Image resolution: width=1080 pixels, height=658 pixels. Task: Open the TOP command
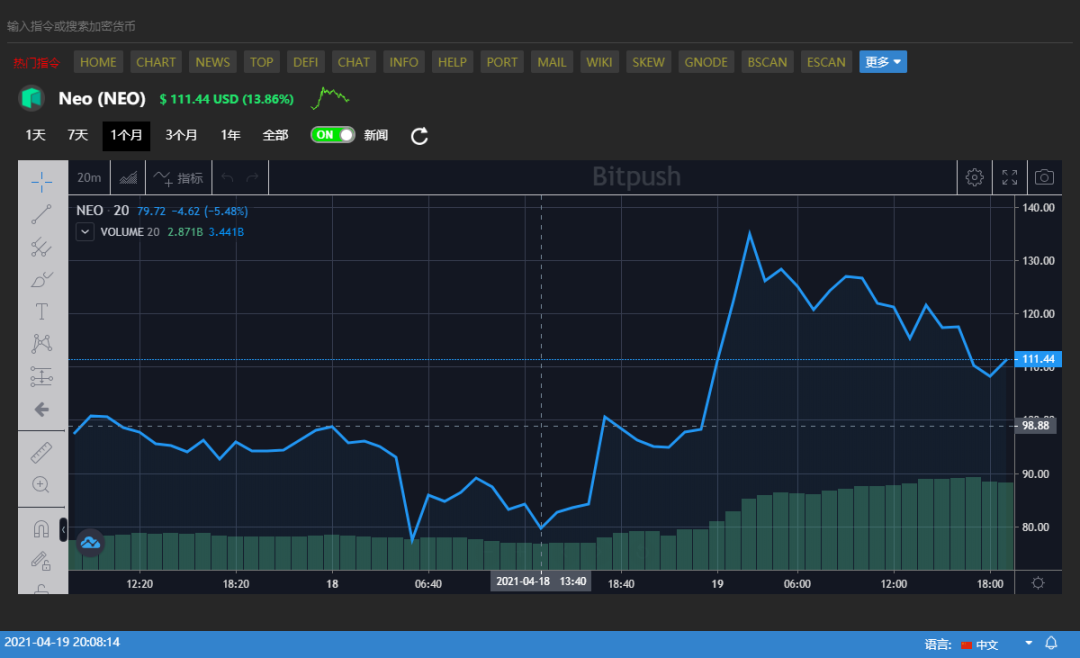point(262,62)
